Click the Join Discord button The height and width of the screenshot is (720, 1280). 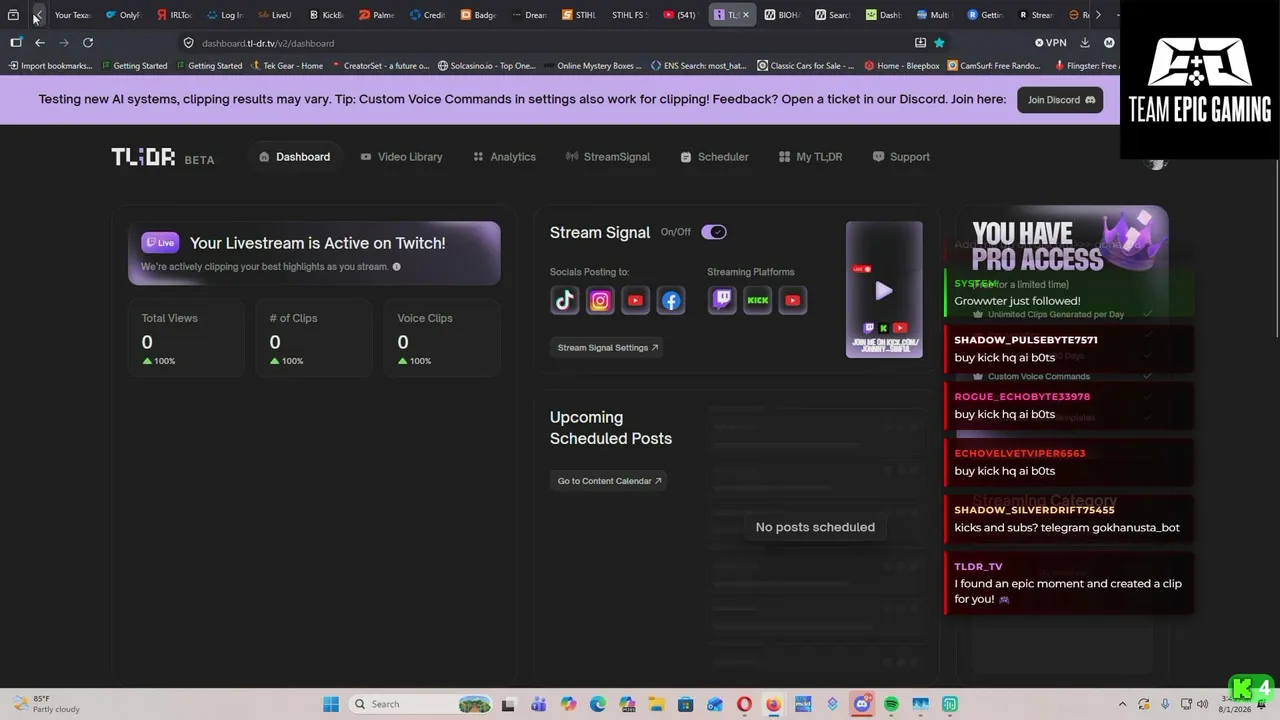1060,100
